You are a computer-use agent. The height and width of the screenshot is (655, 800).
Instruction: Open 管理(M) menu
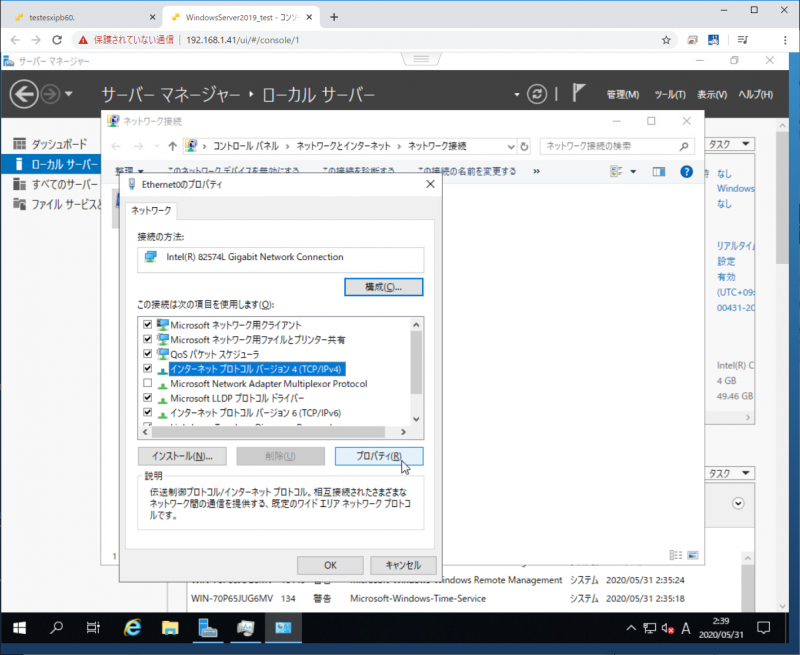tap(622, 94)
